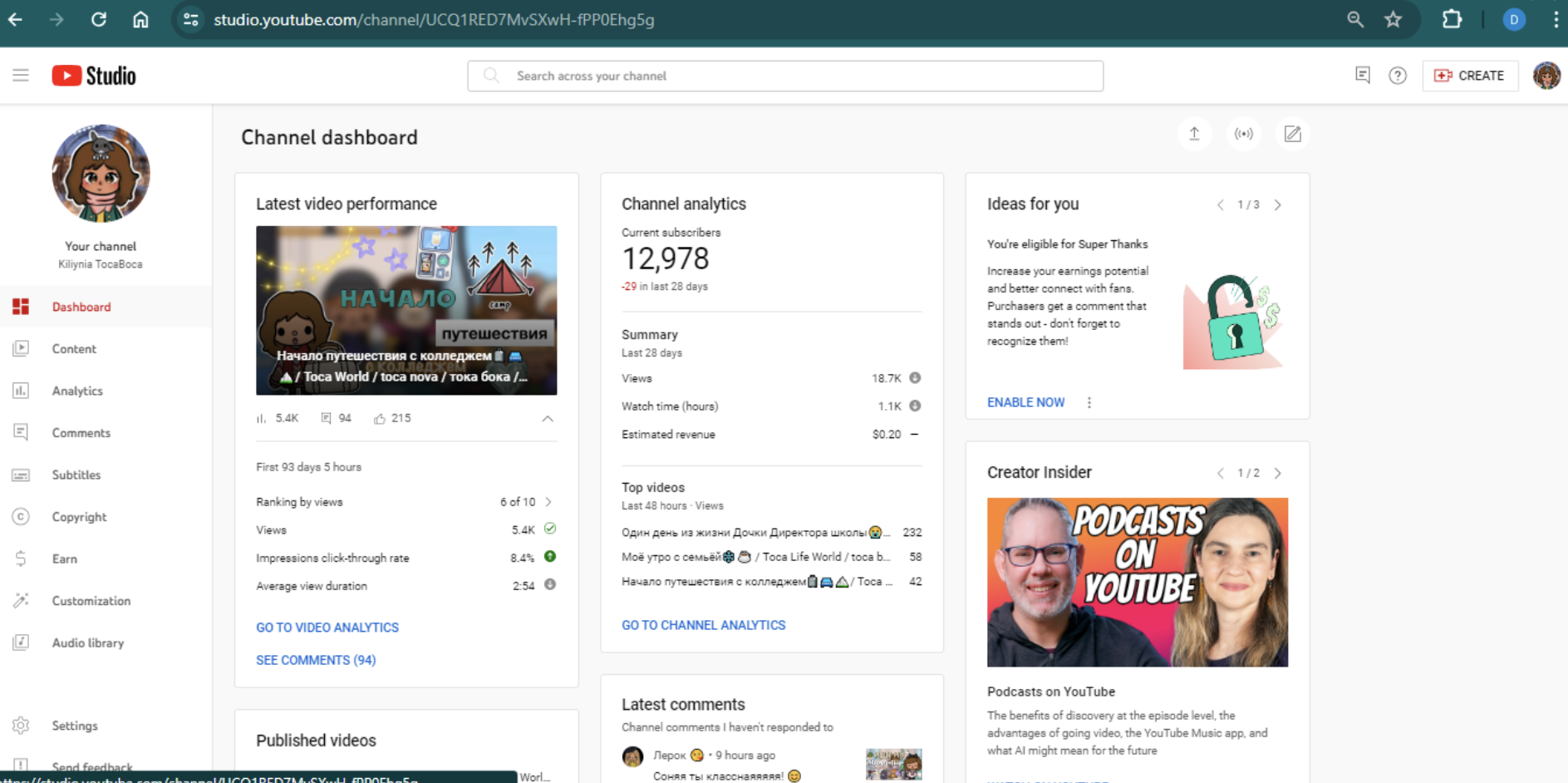Go to previous Ideas for you card
Screen dimensions: 1568x783
[1220, 204]
